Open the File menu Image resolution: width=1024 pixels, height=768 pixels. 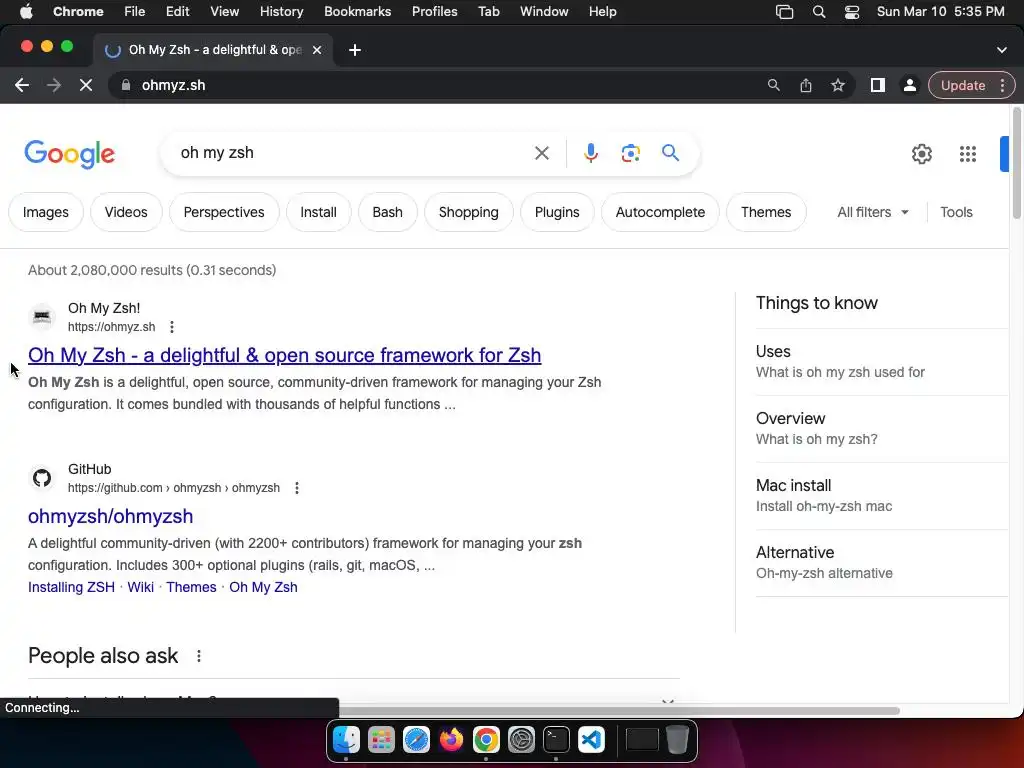(135, 12)
